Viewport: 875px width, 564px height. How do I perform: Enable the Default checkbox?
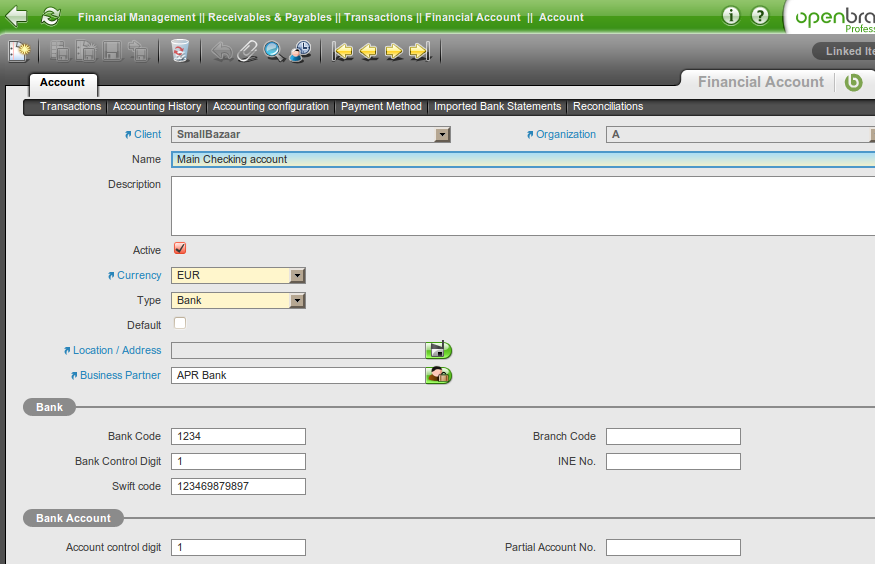coord(180,324)
